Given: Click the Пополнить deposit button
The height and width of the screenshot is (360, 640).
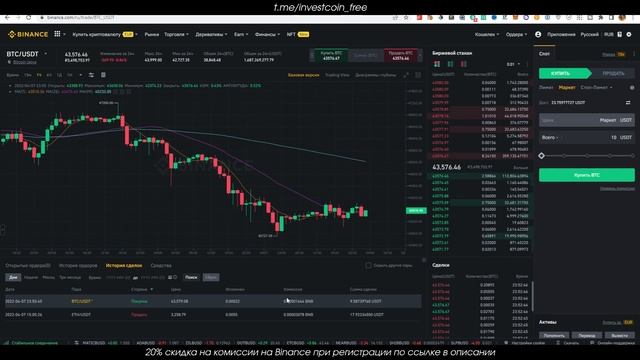Looking at the screenshot, I should (554, 336).
